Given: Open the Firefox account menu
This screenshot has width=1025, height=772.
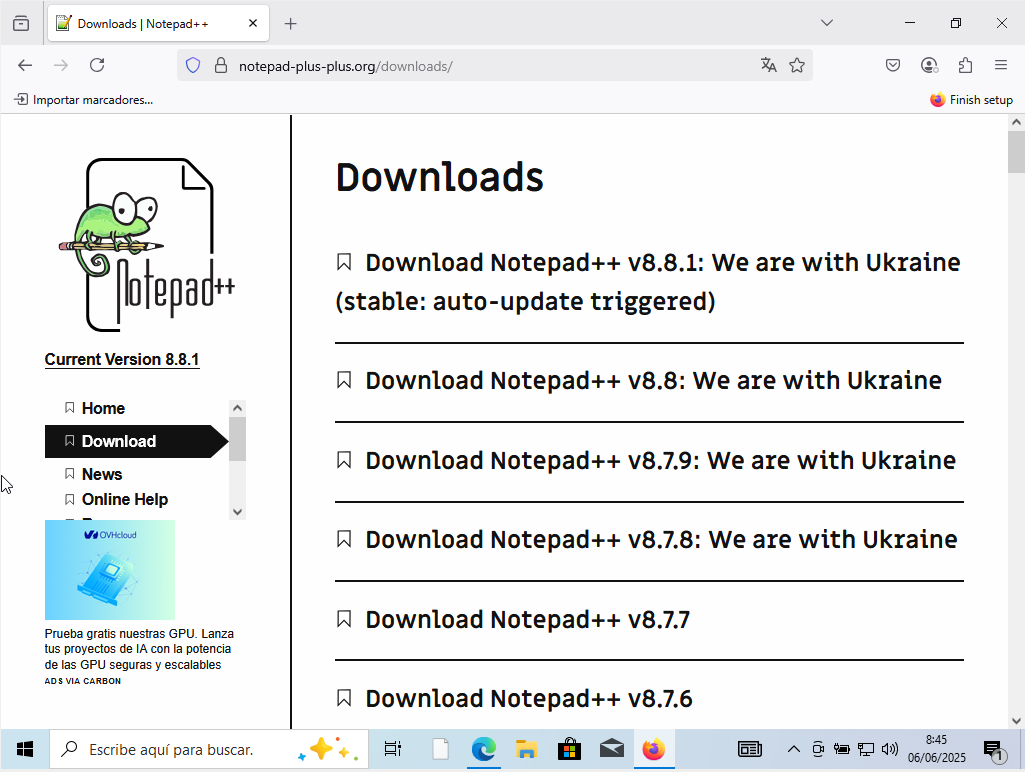Looking at the screenshot, I should [929, 65].
